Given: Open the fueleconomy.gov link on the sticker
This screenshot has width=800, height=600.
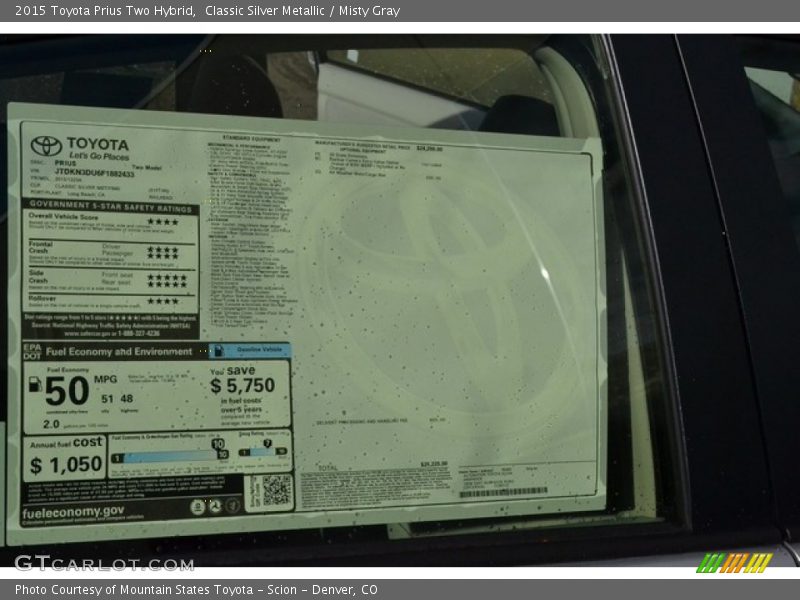Looking at the screenshot, I should pos(73,512).
